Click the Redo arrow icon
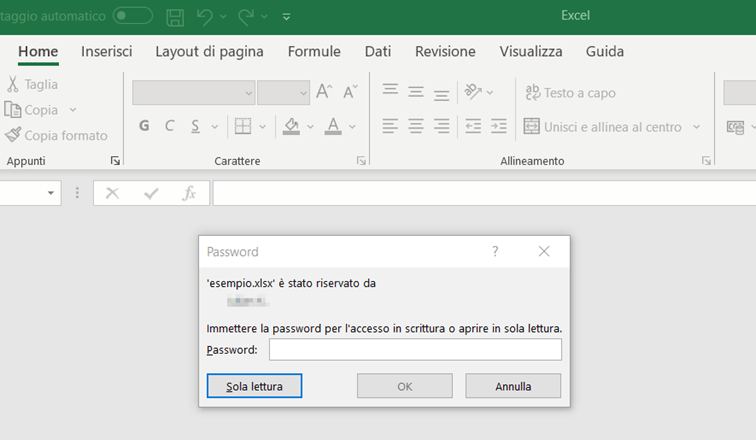This screenshot has width=756, height=440. [246, 17]
